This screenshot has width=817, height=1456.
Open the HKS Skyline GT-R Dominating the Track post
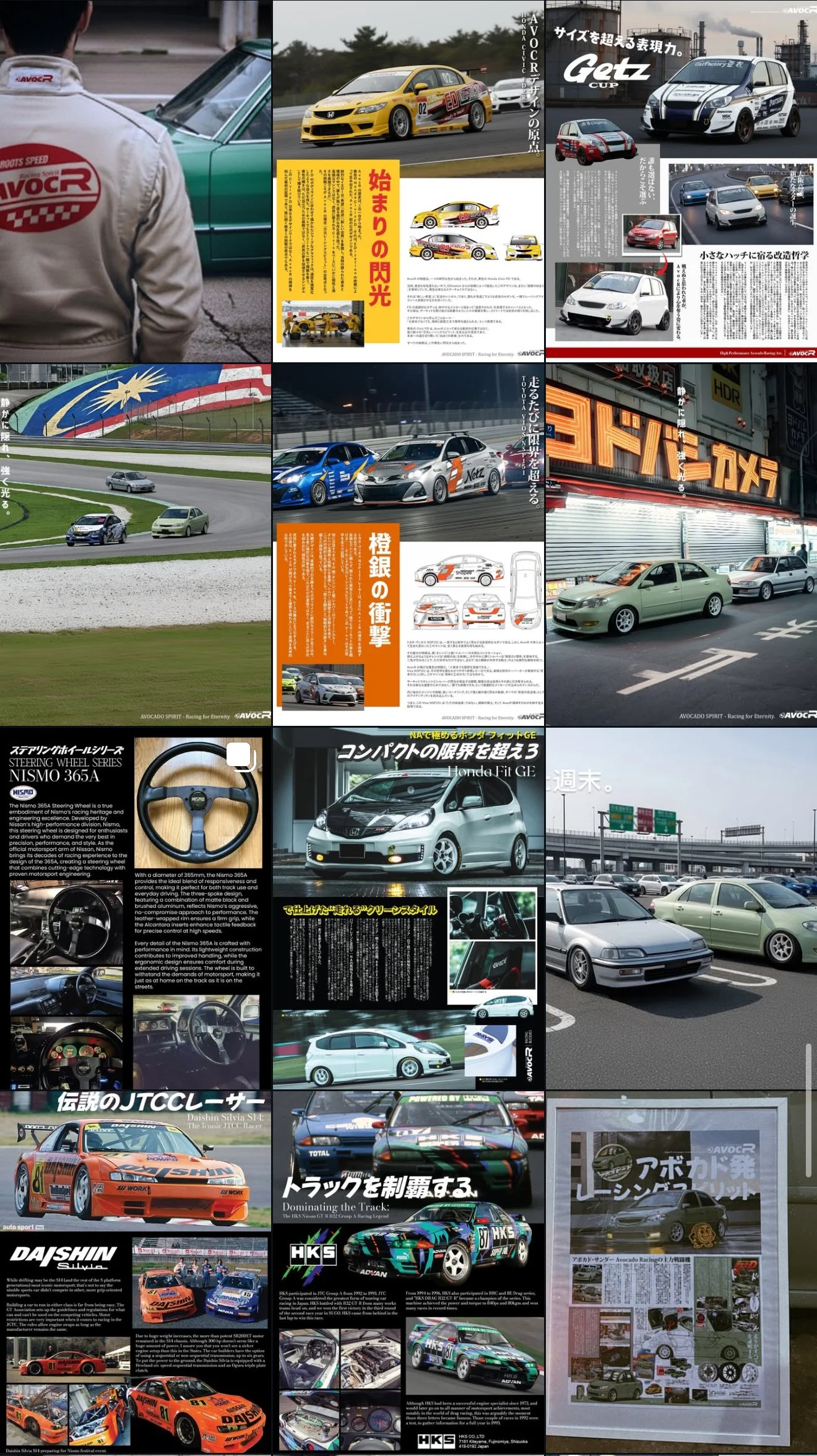coord(408,1273)
